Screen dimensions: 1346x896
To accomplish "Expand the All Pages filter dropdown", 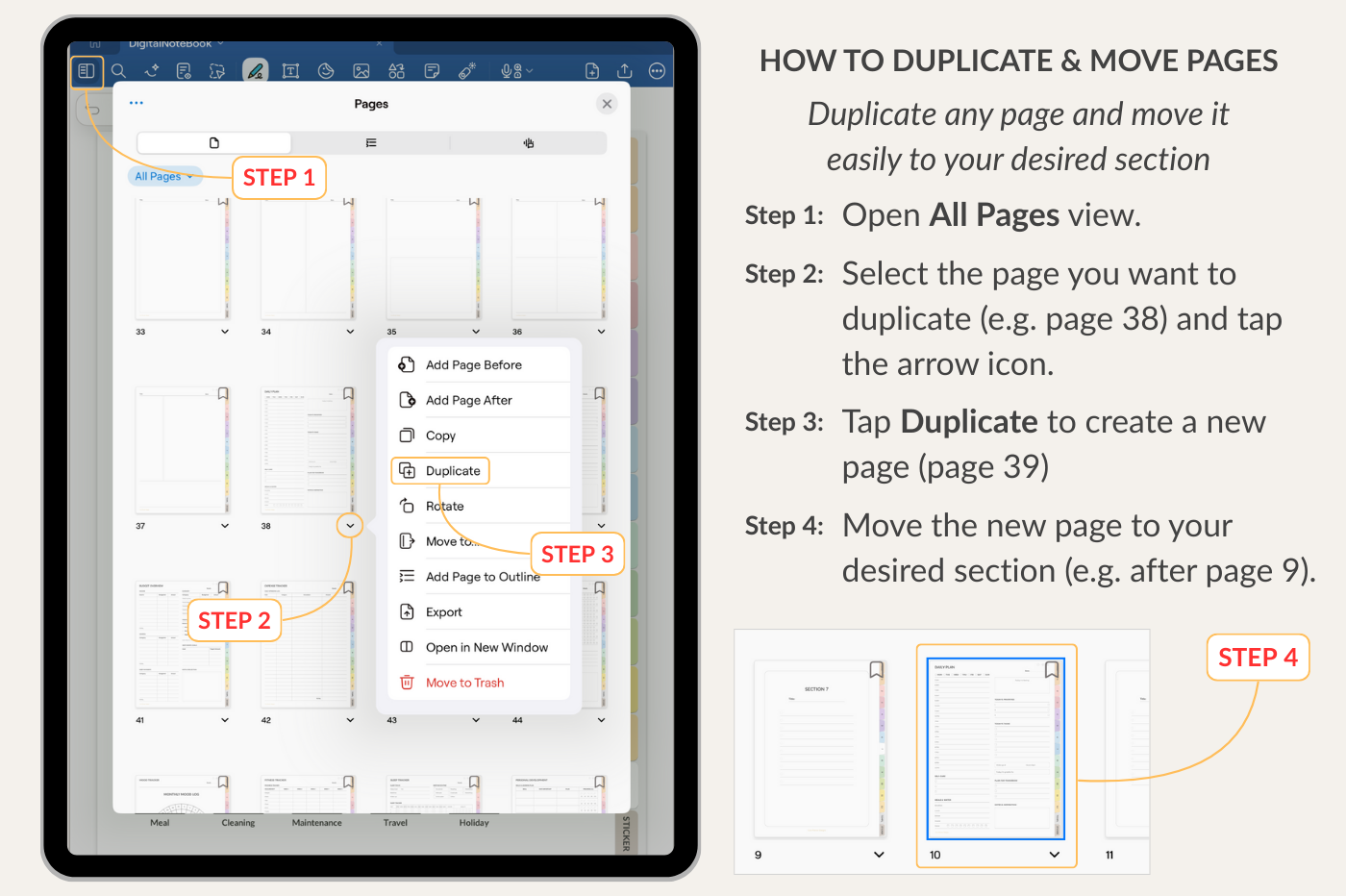I will pos(164,177).
